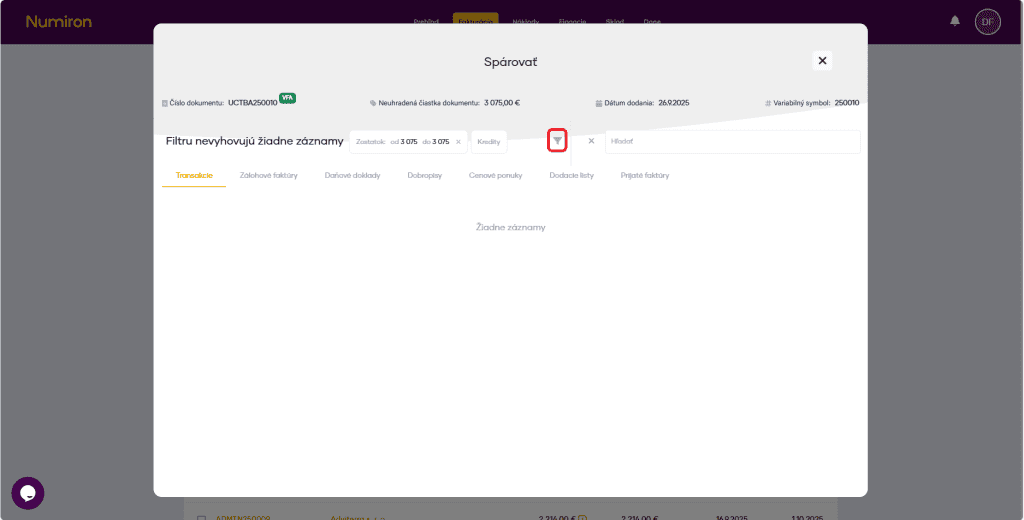
Task: Click the green VFA badge
Action: (287, 98)
